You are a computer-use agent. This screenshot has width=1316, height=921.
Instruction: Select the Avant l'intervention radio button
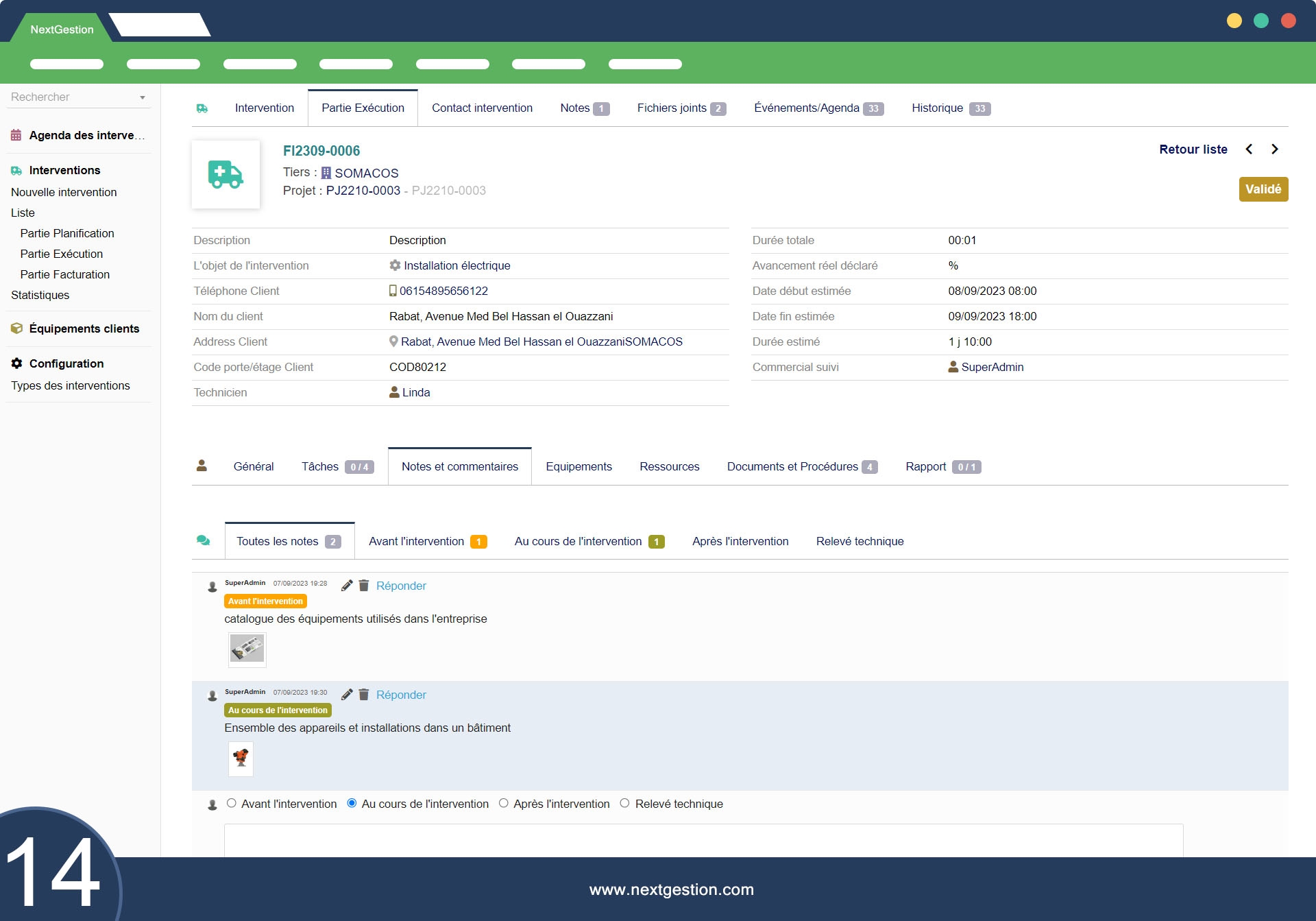tap(232, 803)
